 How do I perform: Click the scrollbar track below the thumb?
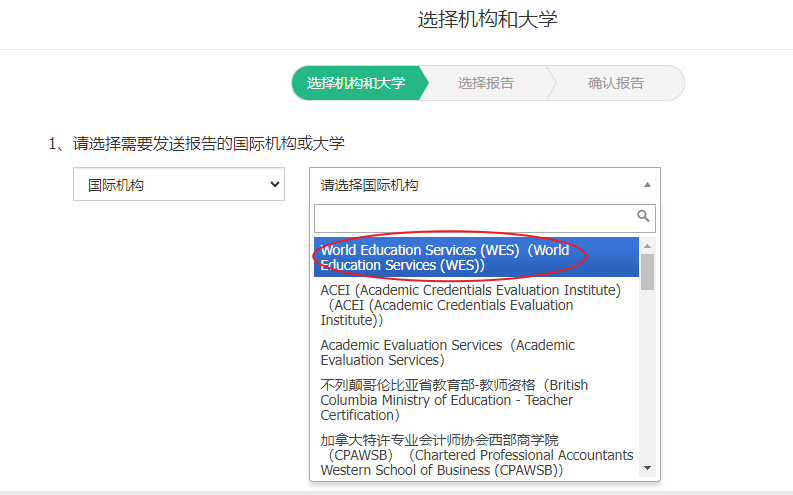tap(647, 380)
